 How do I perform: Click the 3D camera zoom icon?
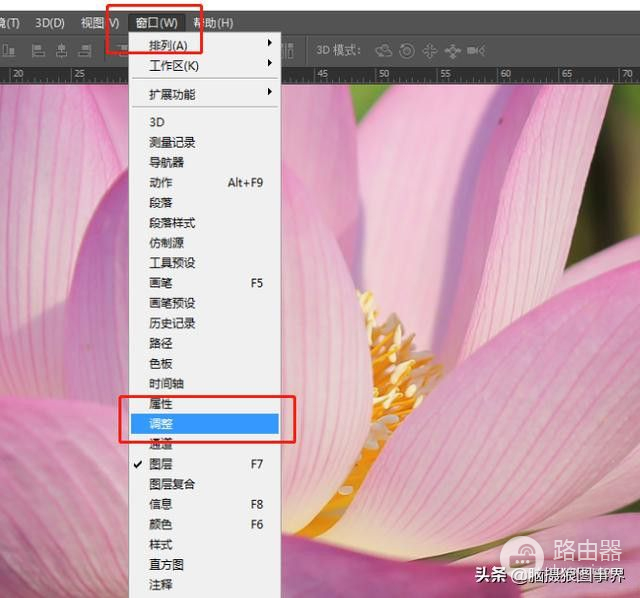click(477, 50)
